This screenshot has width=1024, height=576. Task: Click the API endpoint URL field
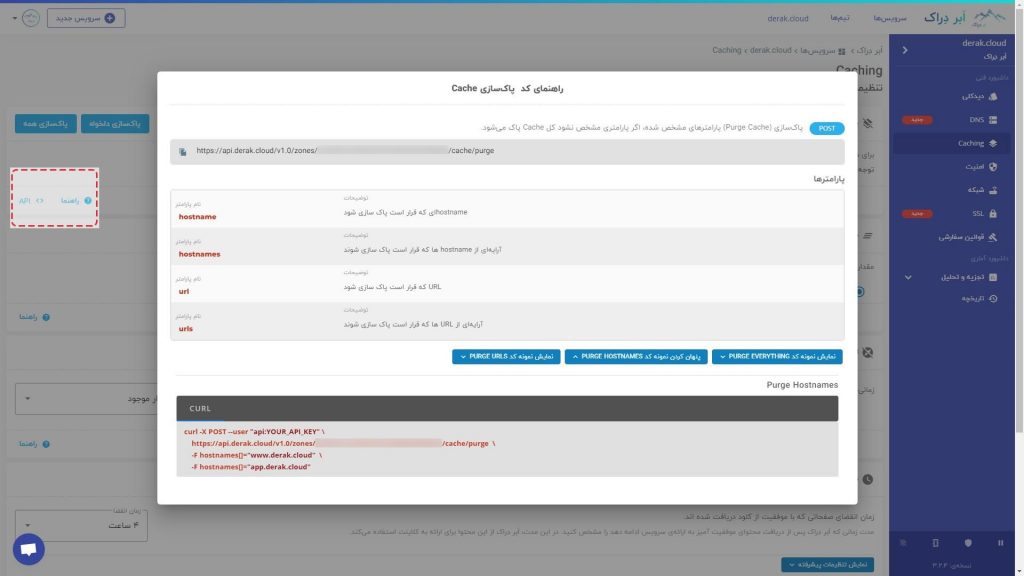(x=507, y=152)
